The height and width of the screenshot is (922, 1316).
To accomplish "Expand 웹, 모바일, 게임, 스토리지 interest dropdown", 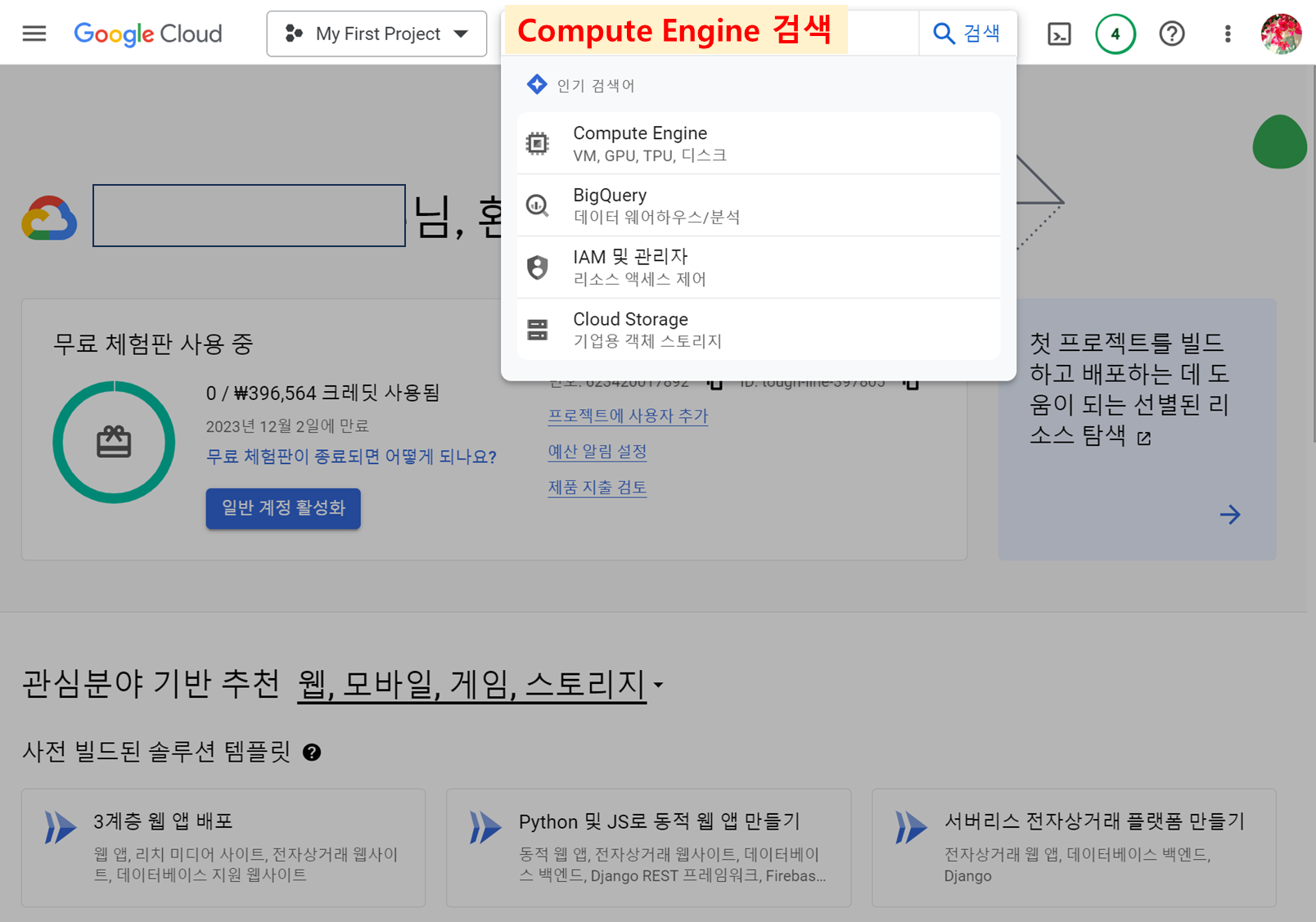I will 480,685.
